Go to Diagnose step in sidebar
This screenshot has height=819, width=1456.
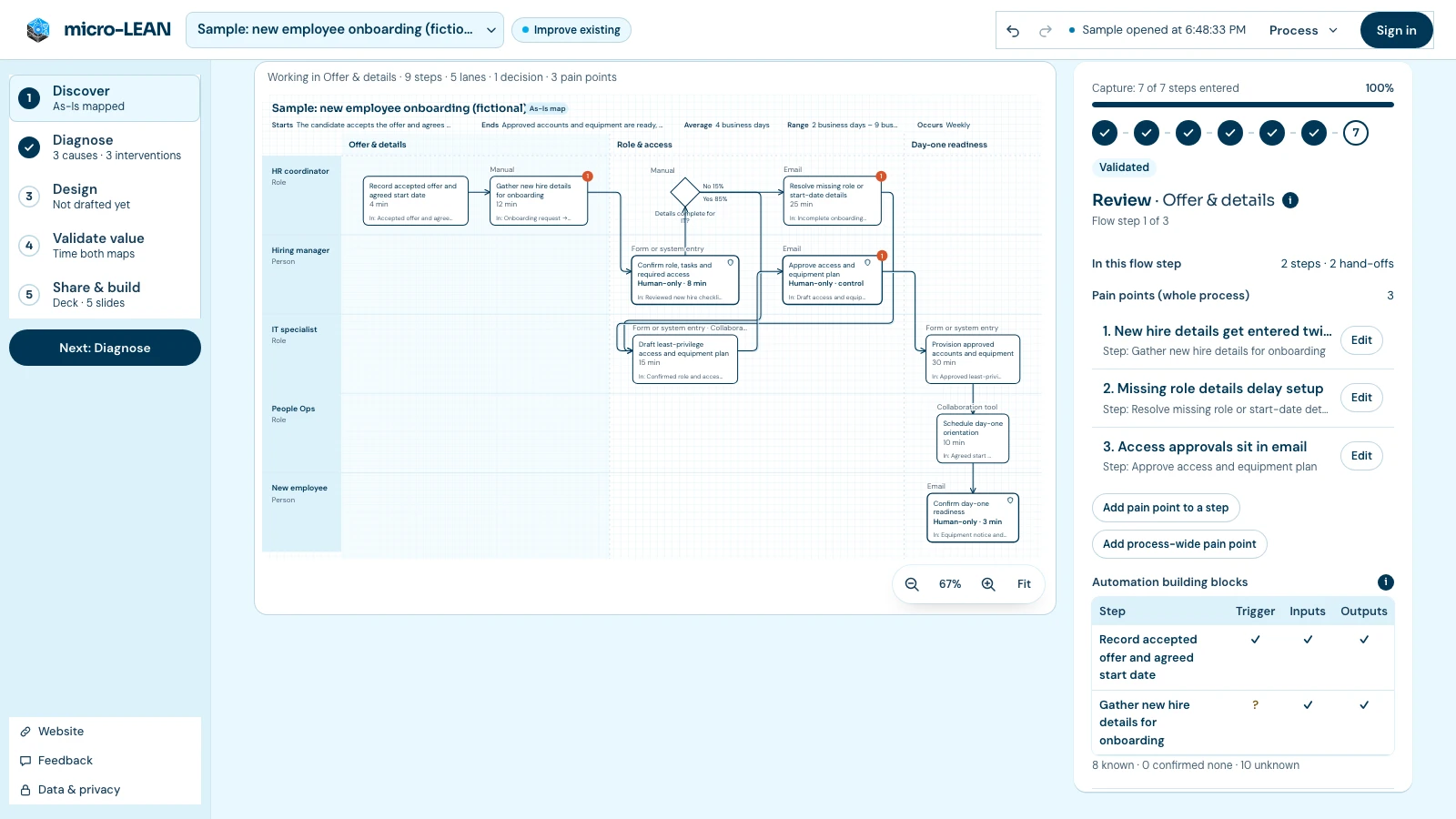click(105, 147)
